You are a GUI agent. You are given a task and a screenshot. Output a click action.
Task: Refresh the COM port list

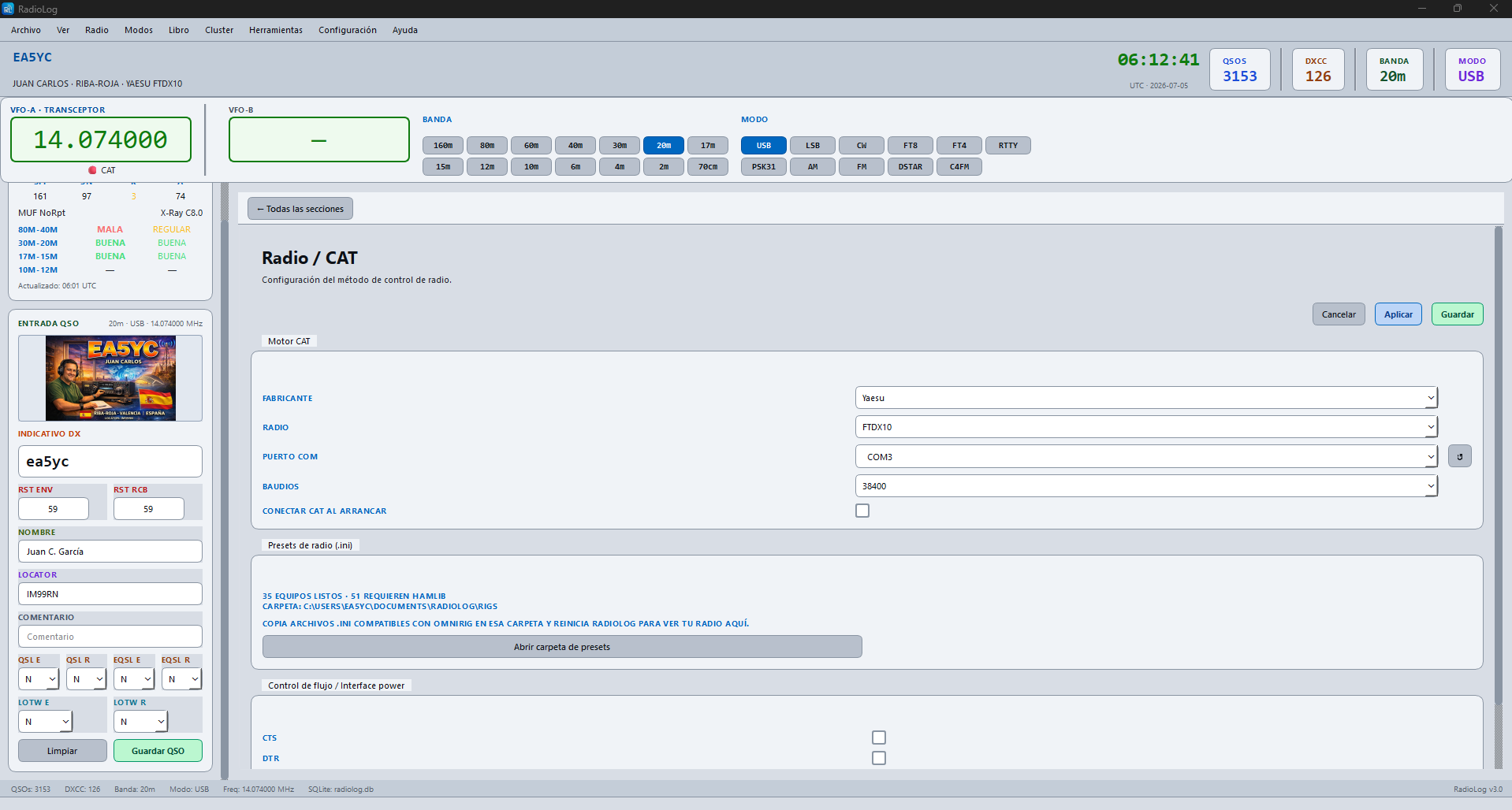(1459, 456)
